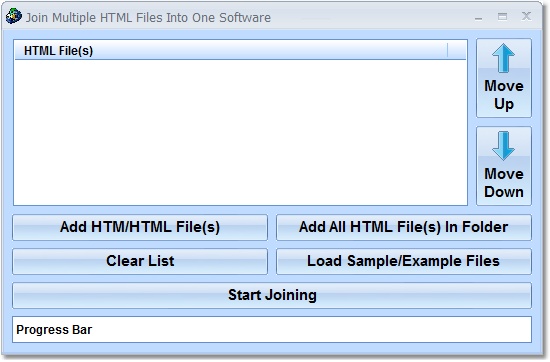Add HTM/HTML File(s) to the list

pos(140,227)
